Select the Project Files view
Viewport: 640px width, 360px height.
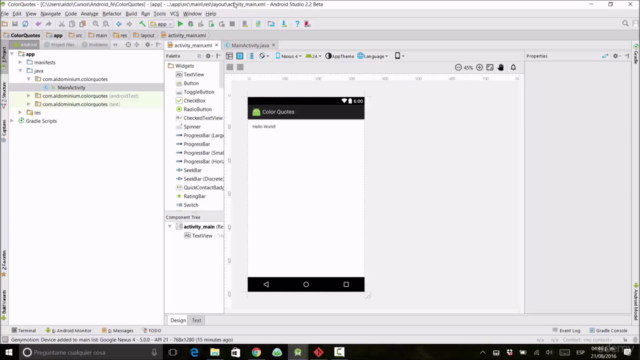tap(60, 44)
